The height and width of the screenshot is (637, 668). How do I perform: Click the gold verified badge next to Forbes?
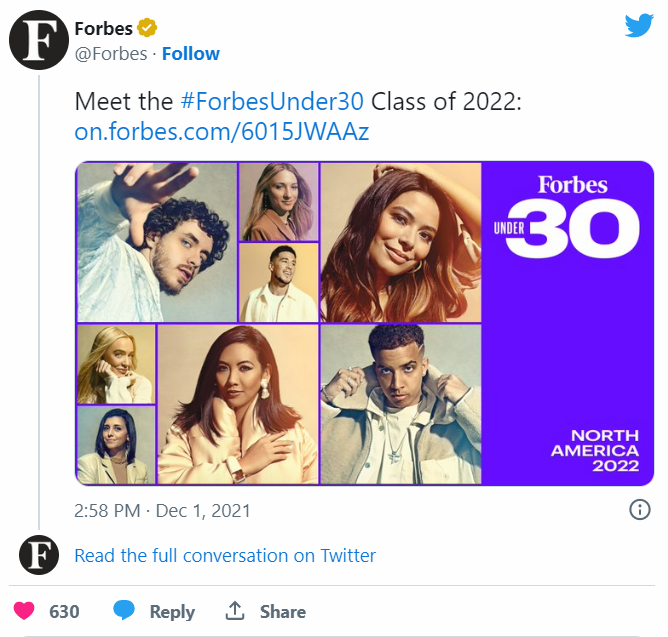click(x=145, y=29)
